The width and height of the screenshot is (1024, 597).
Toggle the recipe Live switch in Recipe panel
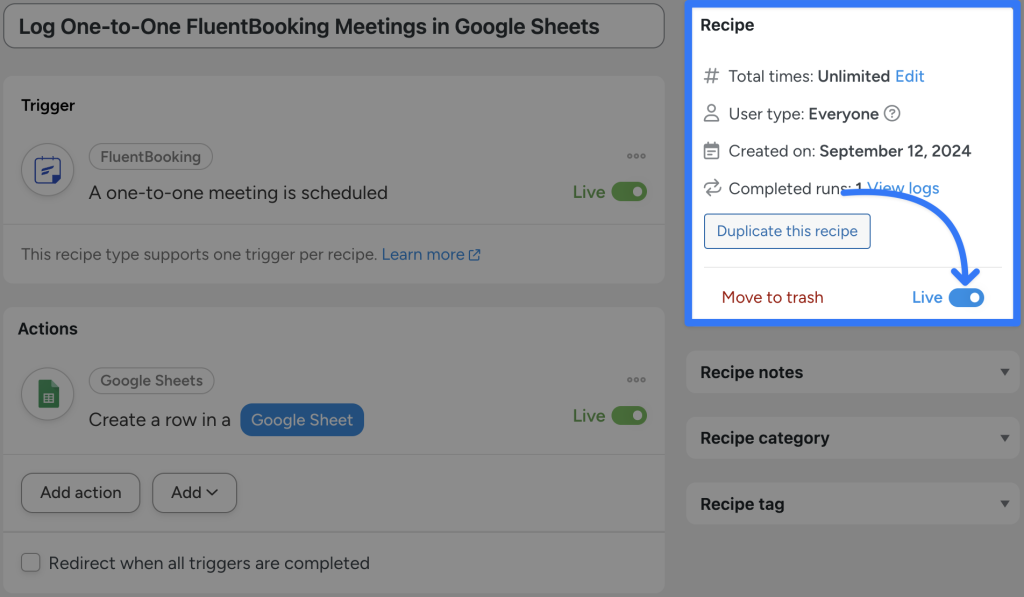click(965, 296)
